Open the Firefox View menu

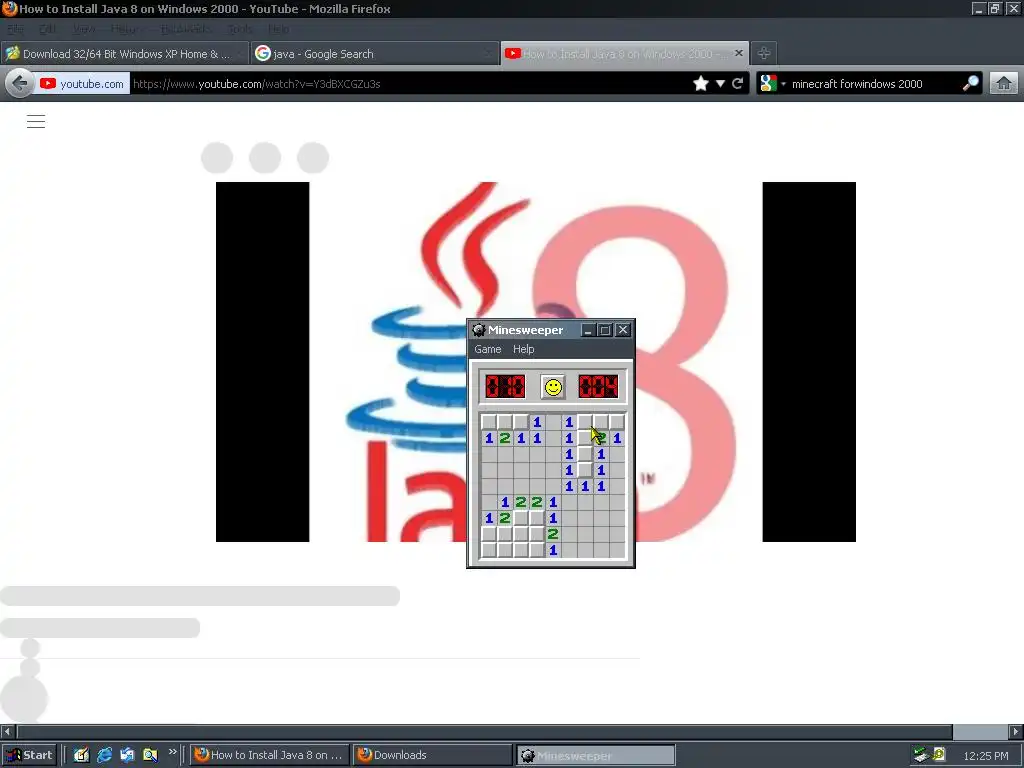[x=84, y=29]
